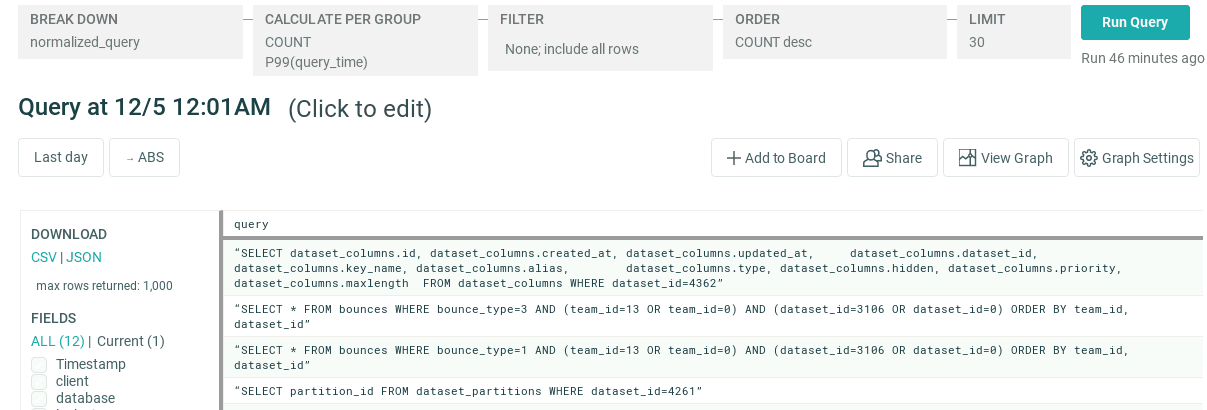Check the client field checkbox
Viewport: 1207px width, 410px height.
(39, 382)
